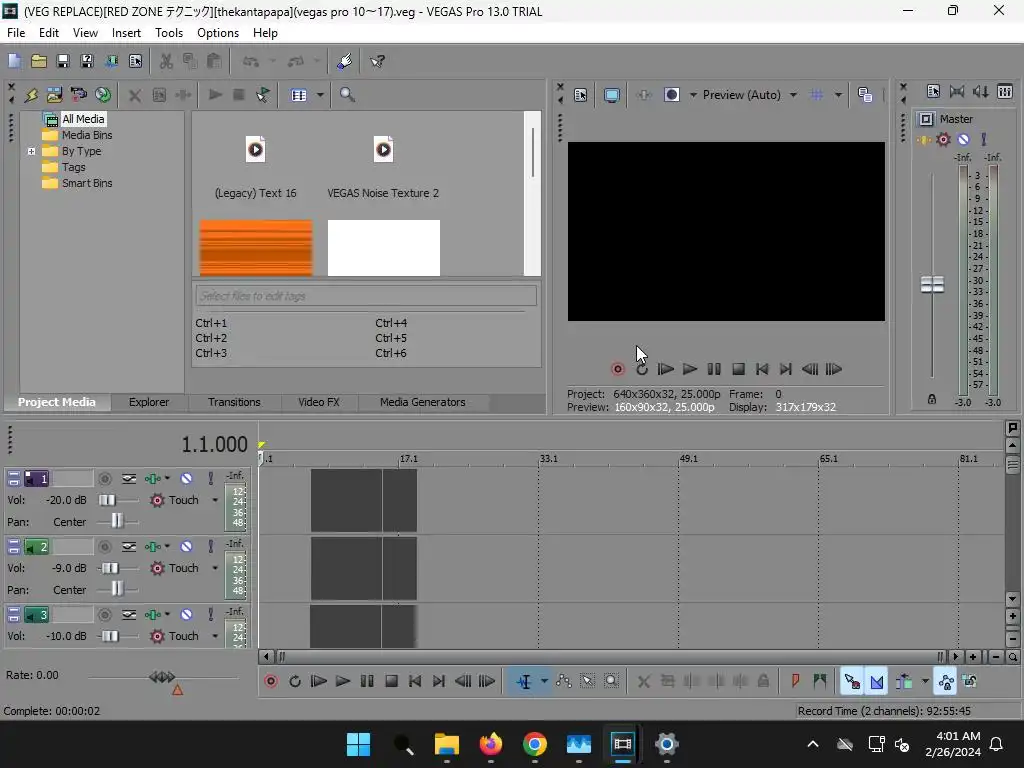
Task: Click the preview Record button
Action: 617,369
